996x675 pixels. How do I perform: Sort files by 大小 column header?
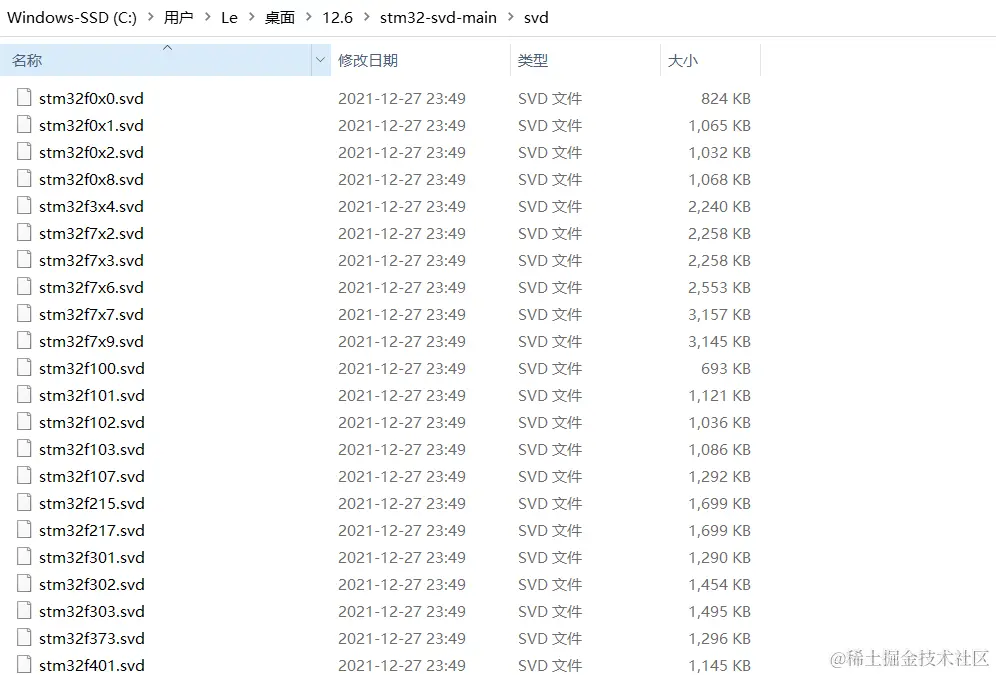(x=710, y=60)
